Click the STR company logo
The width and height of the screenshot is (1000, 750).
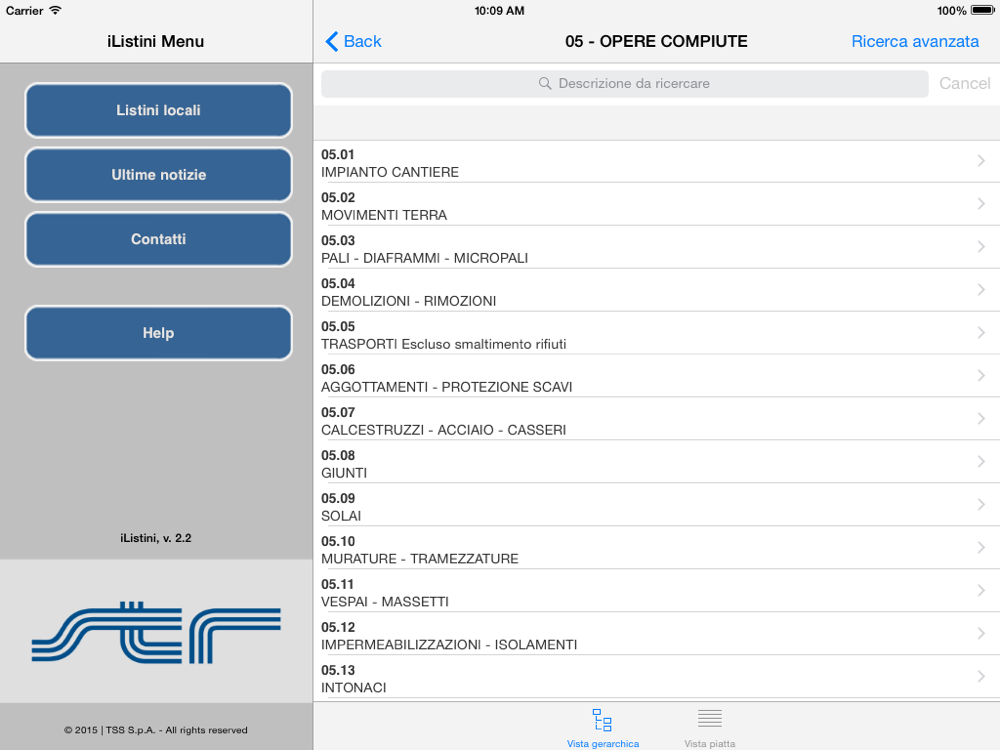pos(156,632)
